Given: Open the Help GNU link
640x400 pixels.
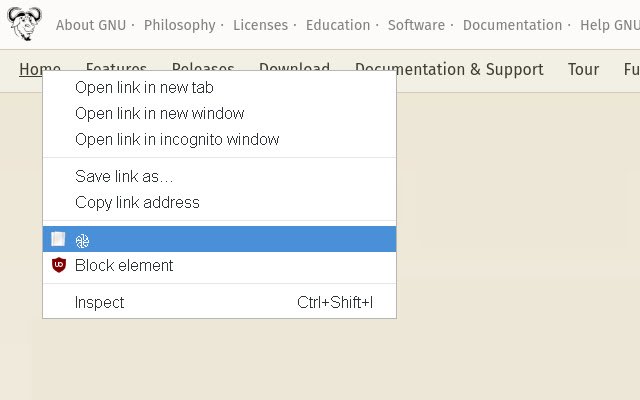Looking at the screenshot, I should [610, 25].
